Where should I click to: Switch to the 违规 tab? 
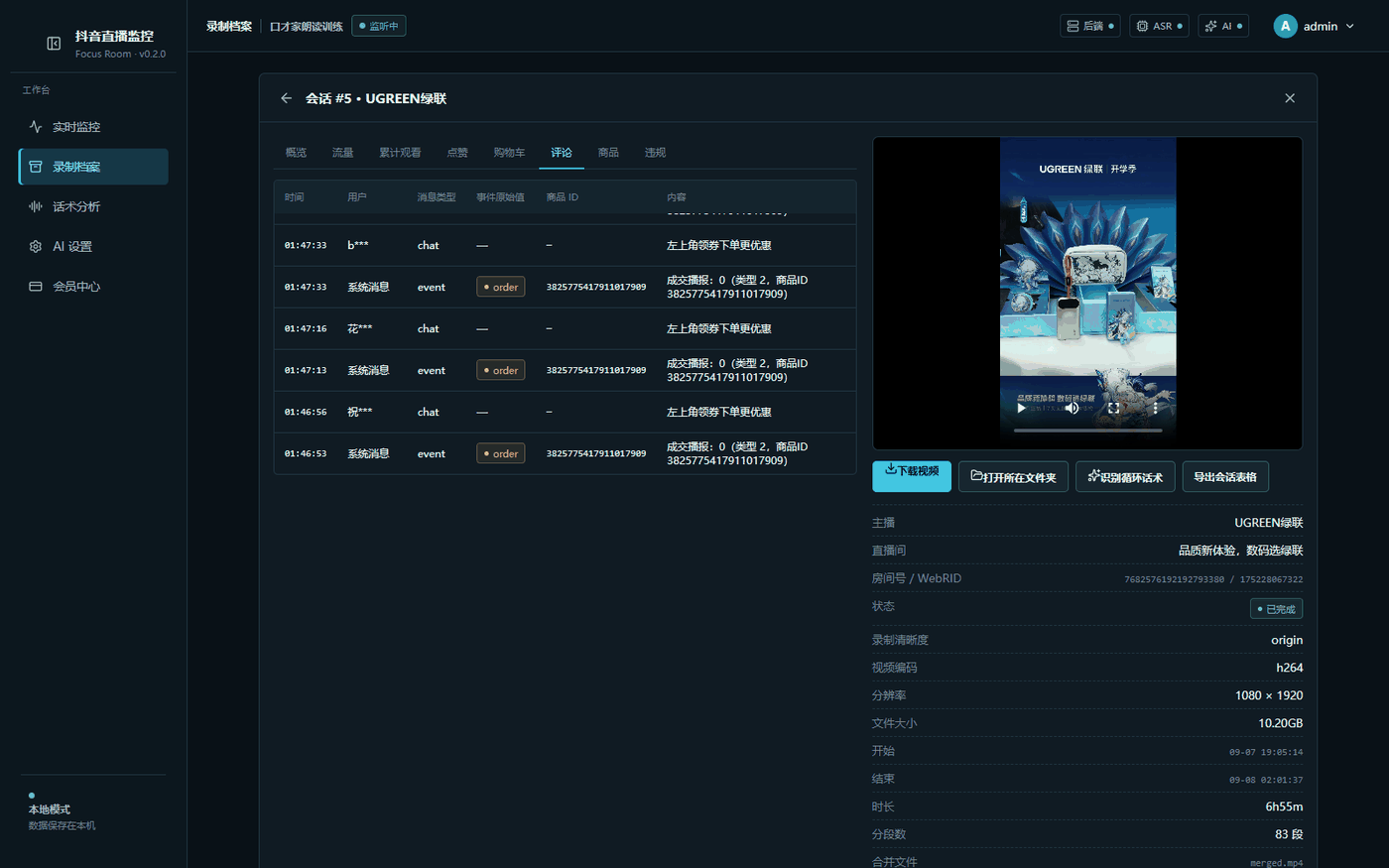click(655, 153)
